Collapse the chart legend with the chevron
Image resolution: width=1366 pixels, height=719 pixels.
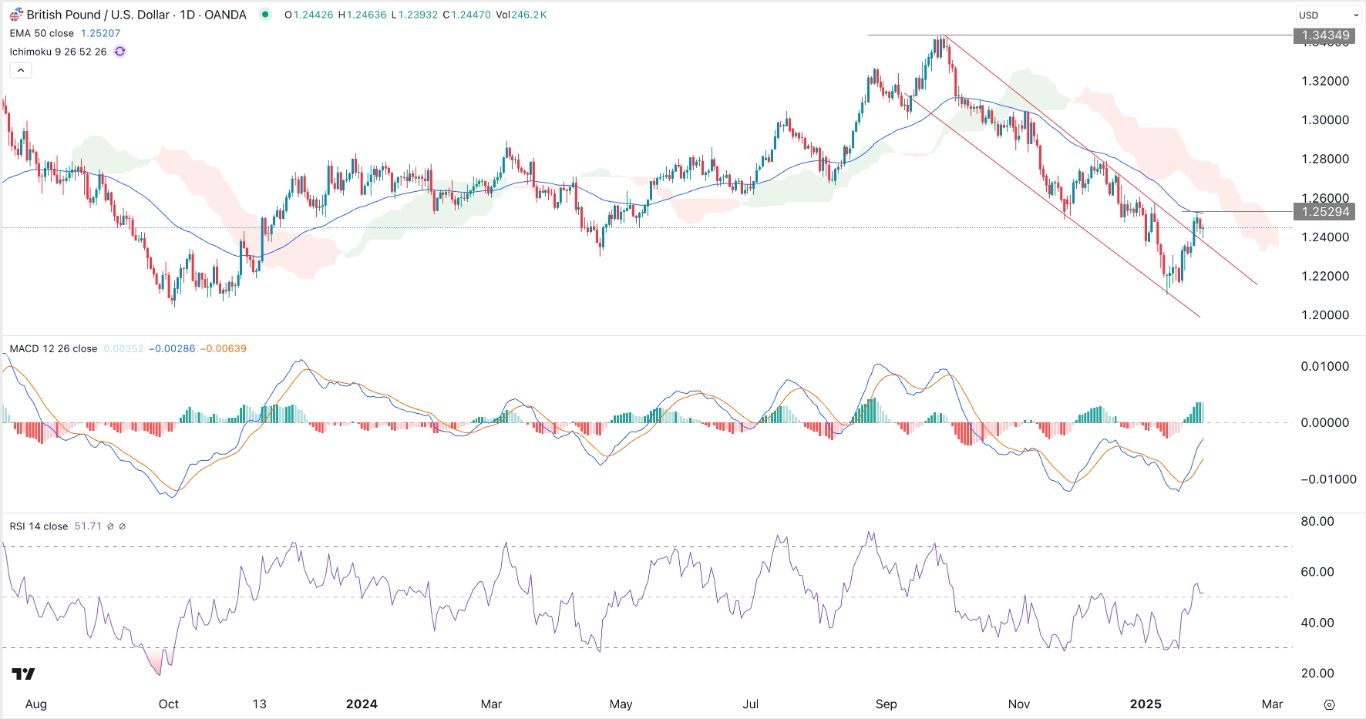click(19, 69)
